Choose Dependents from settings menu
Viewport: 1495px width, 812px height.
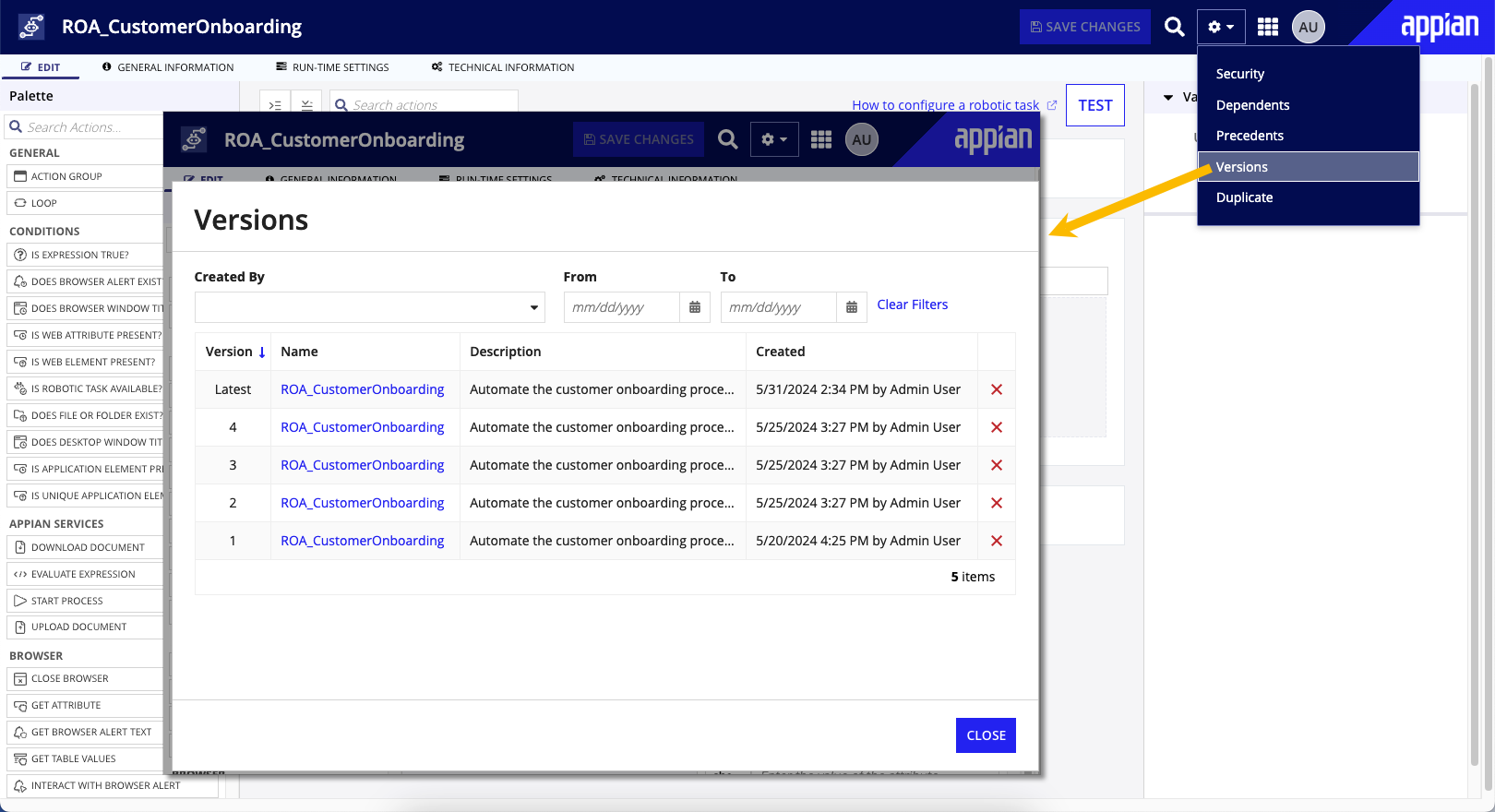click(1308, 105)
